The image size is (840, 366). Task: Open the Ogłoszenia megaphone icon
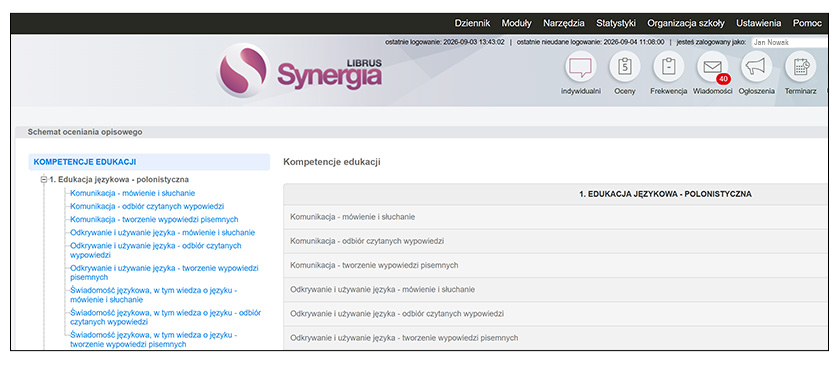click(756, 67)
